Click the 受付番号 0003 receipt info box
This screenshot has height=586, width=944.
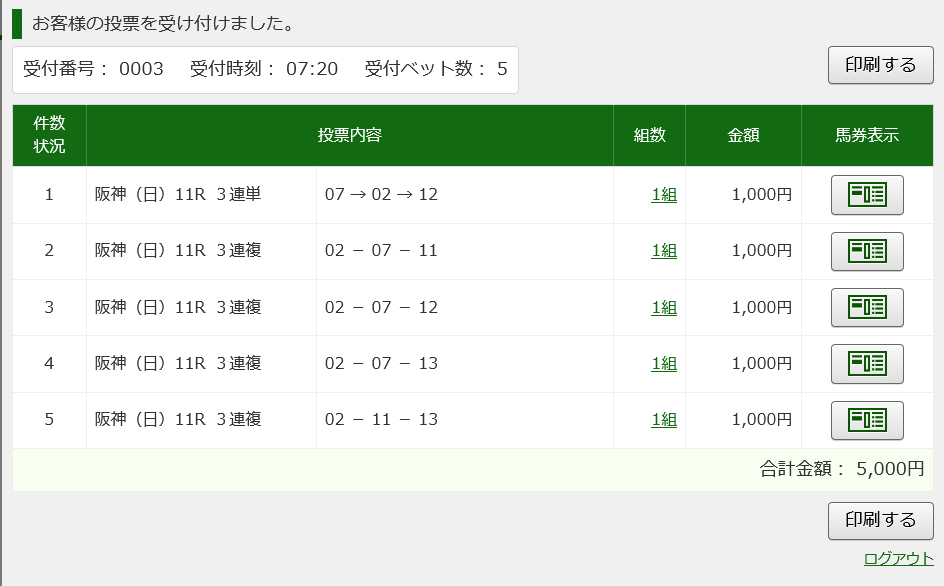pyautogui.click(x=265, y=69)
